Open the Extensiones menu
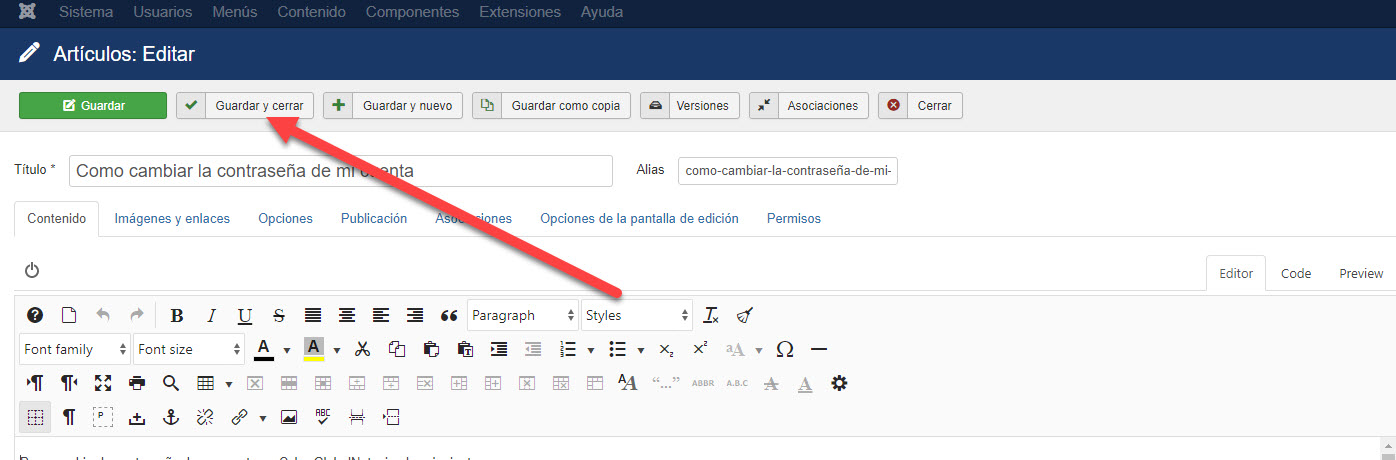This screenshot has height=460, width=1396. click(x=520, y=13)
